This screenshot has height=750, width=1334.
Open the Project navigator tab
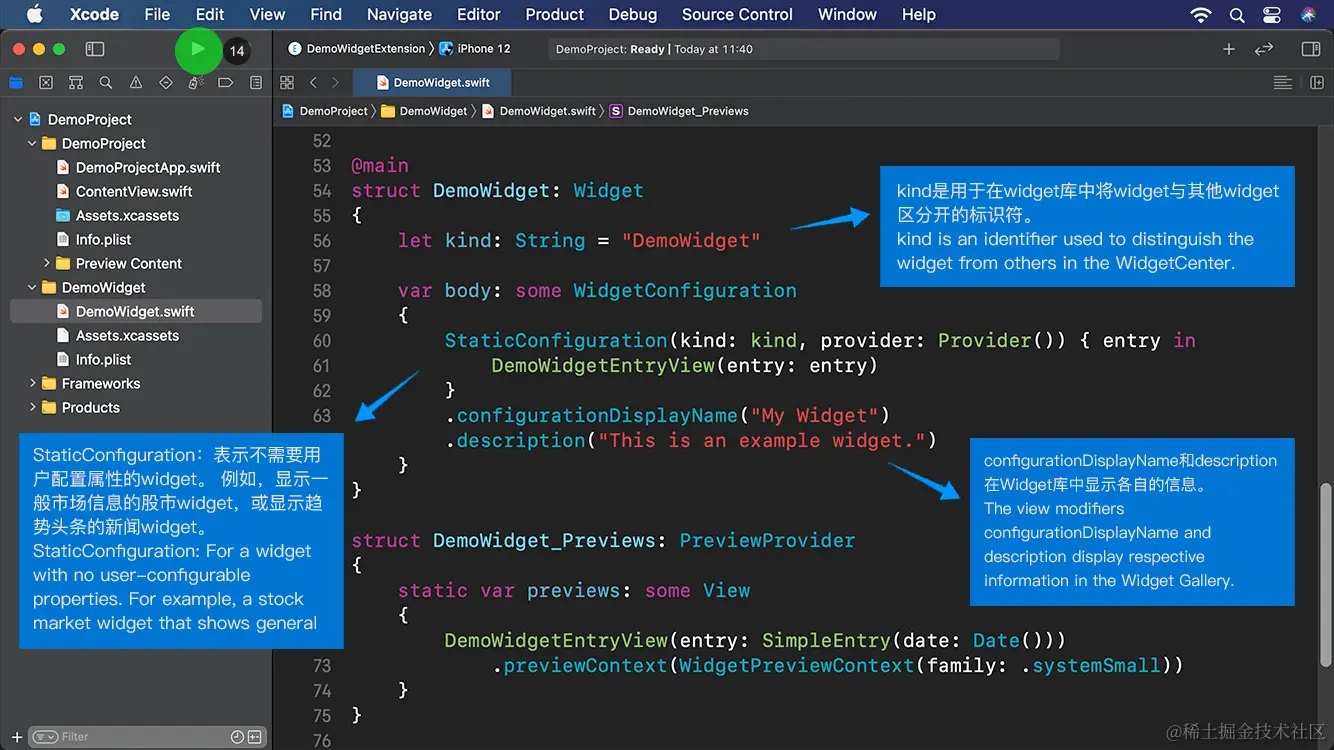(x=16, y=83)
